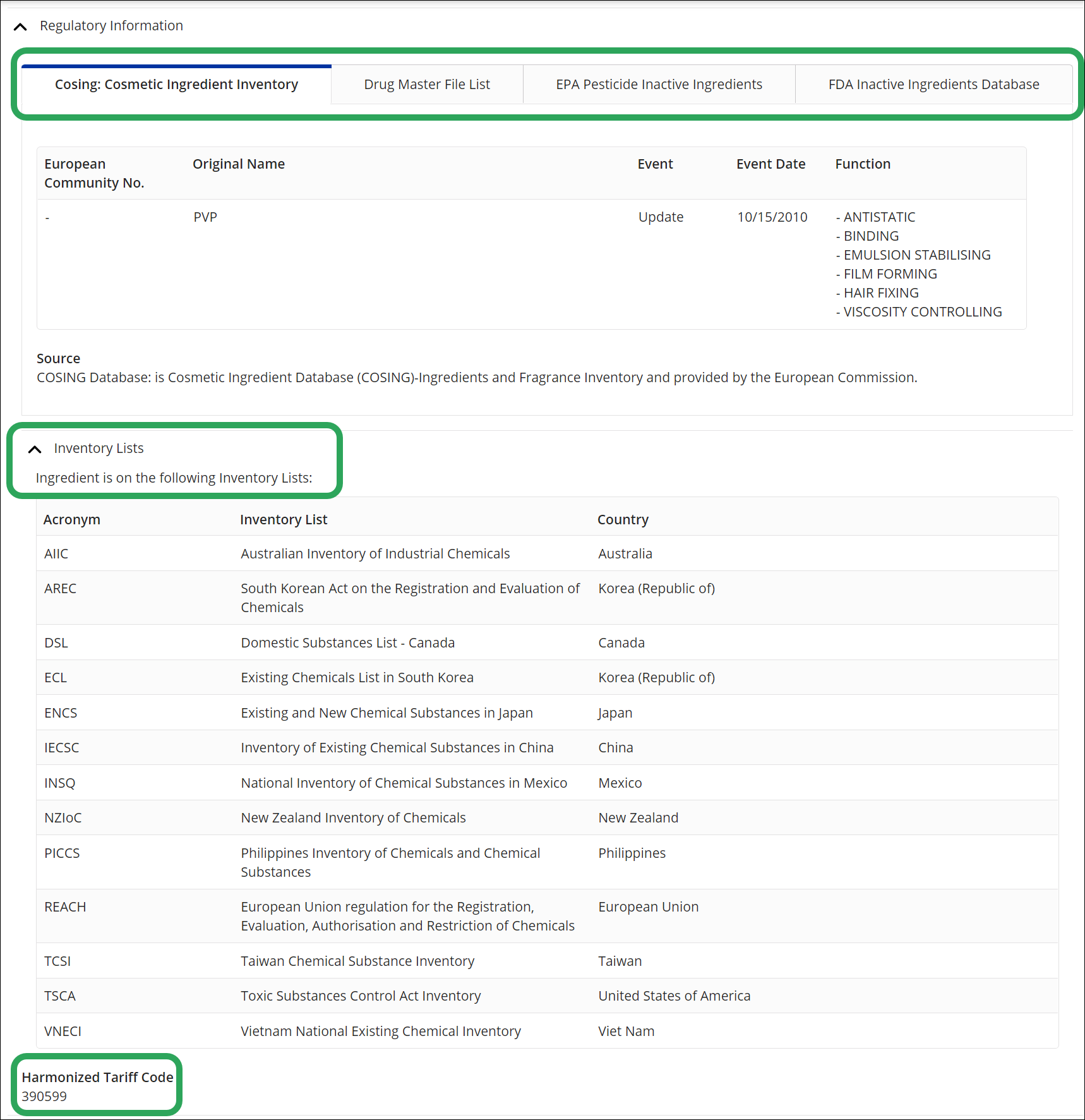Image resolution: width=1085 pixels, height=1120 pixels.
Task: Click the VISCOSITY CONTROLLING function entry
Action: [x=919, y=311]
